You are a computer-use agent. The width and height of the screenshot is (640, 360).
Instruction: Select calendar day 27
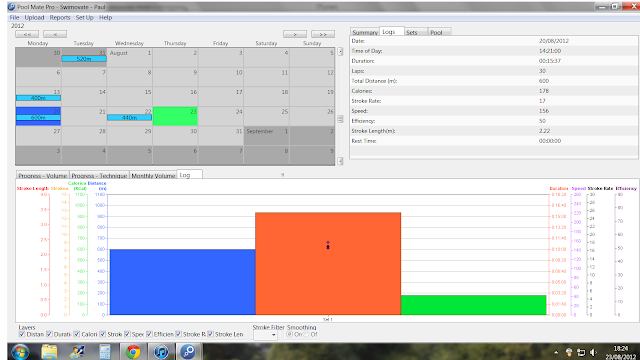38,136
